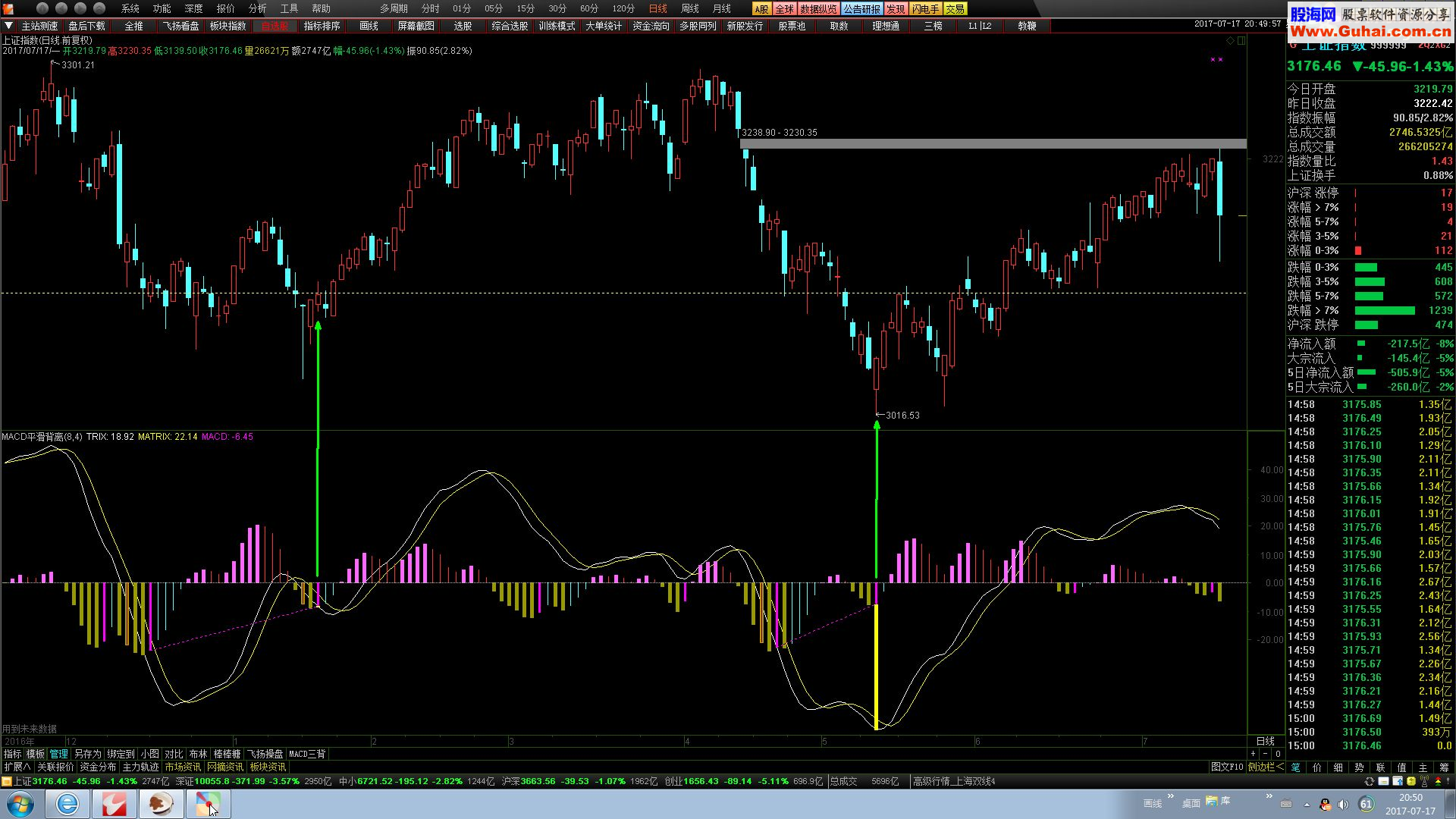The height and width of the screenshot is (819, 1456).
Task: Click 资金流向 toolbar item
Action: [651, 26]
